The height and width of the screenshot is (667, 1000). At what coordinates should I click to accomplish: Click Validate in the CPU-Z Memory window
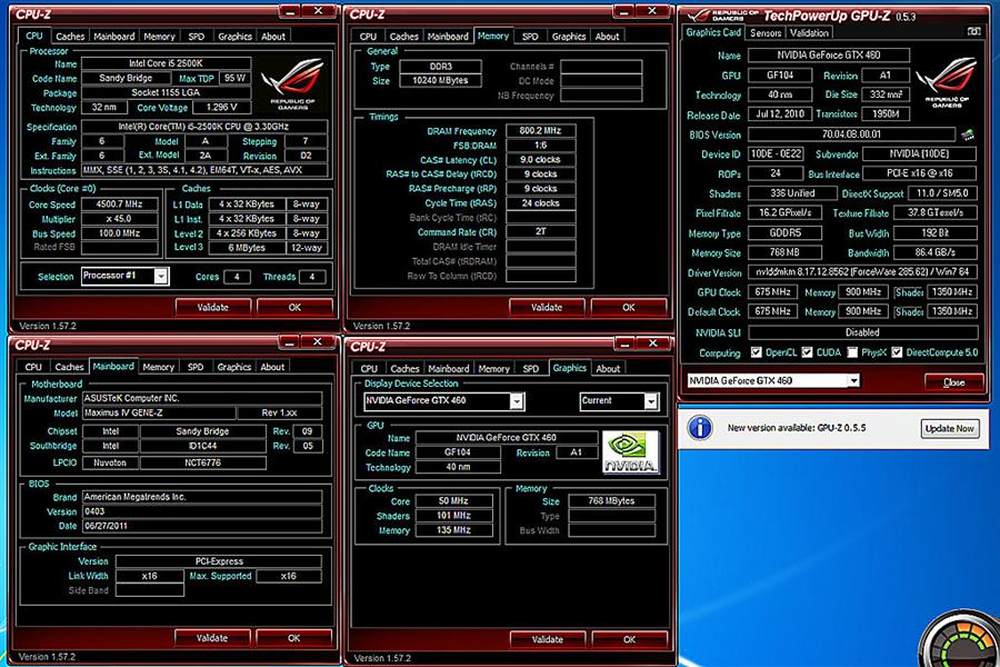[547, 307]
